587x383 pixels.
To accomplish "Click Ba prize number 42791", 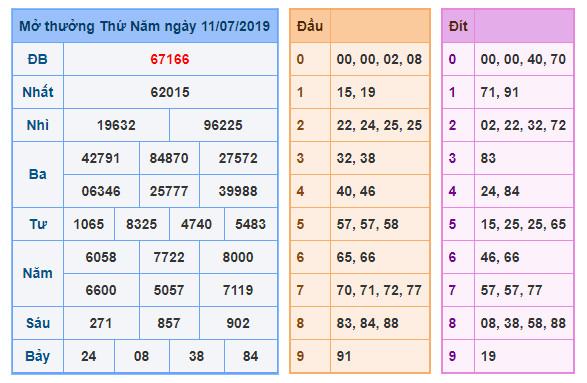I will click(101, 158).
